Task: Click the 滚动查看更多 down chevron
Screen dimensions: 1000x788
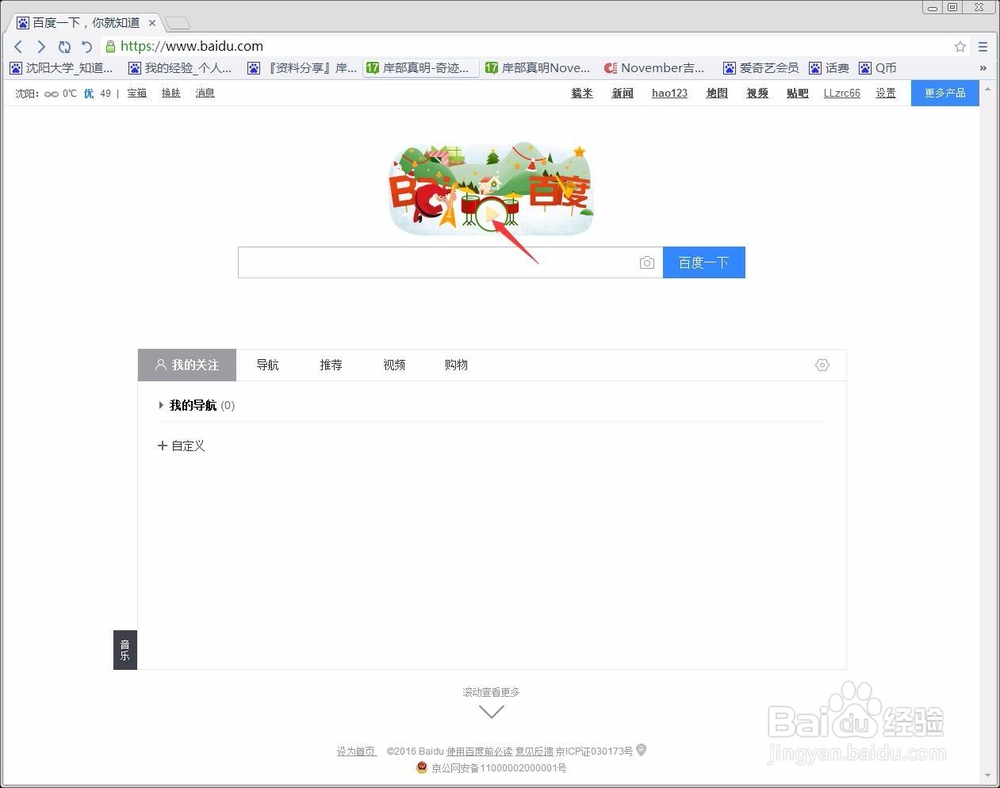Action: pyautogui.click(x=491, y=711)
